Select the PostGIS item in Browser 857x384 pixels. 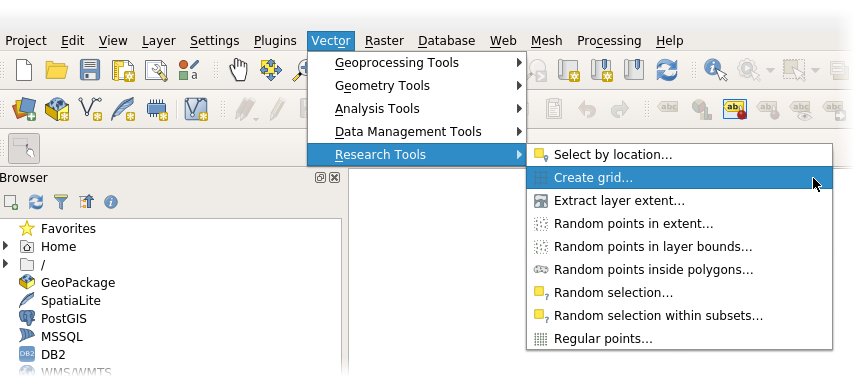63,318
